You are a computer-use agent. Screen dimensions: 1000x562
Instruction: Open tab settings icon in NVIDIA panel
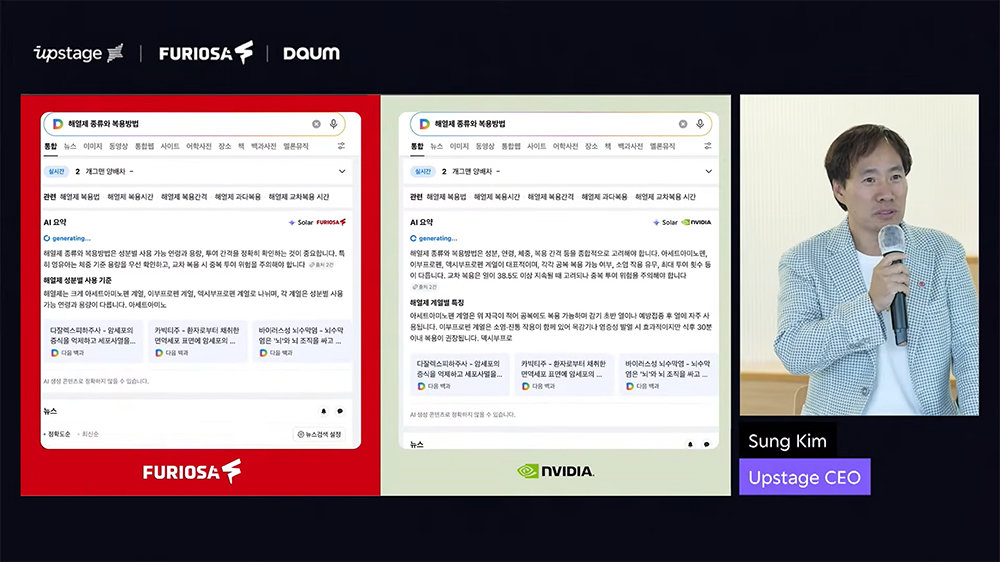[x=708, y=146]
